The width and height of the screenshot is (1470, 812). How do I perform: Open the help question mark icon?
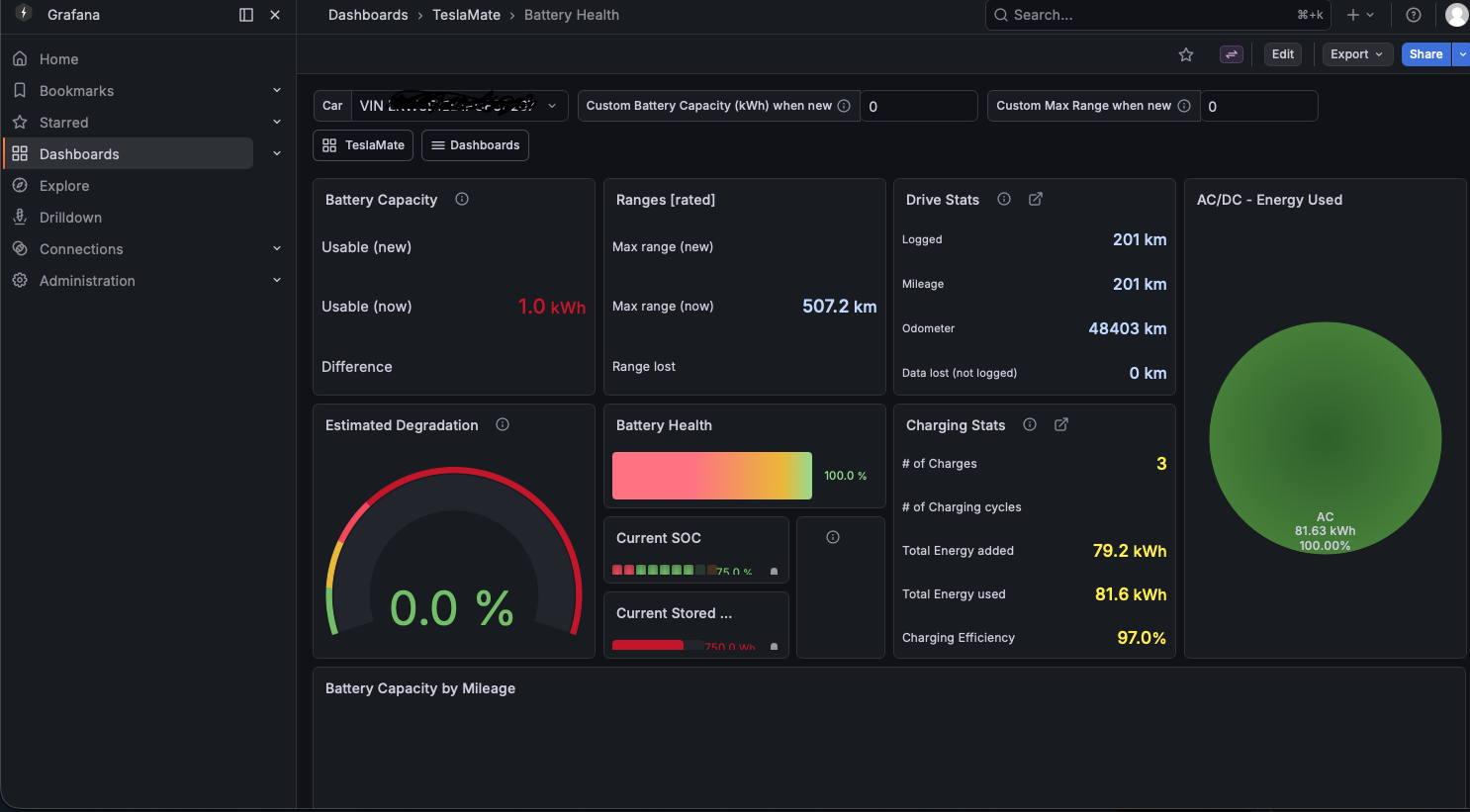[x=1414, y=15]
